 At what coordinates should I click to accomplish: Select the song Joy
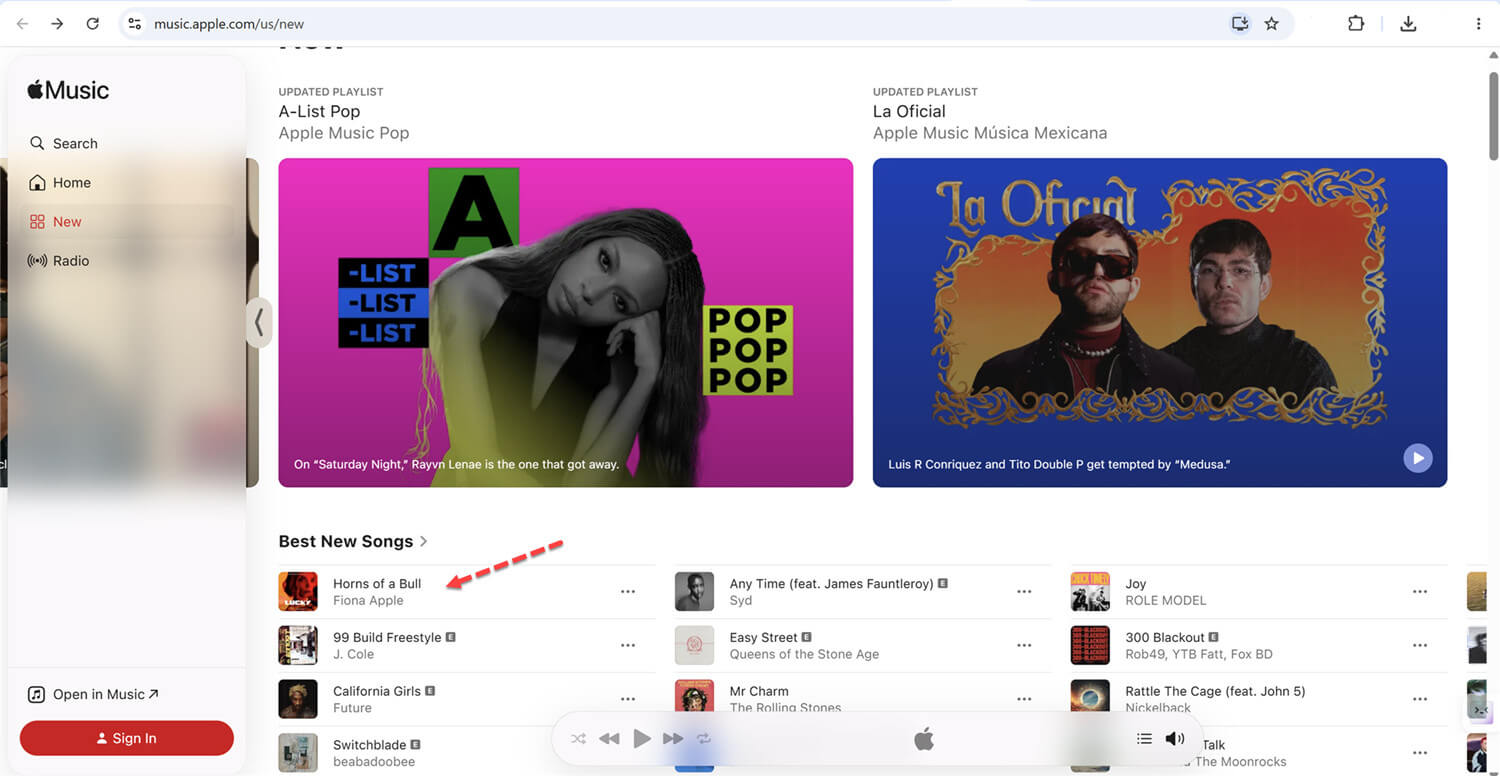click(1135, 583)
